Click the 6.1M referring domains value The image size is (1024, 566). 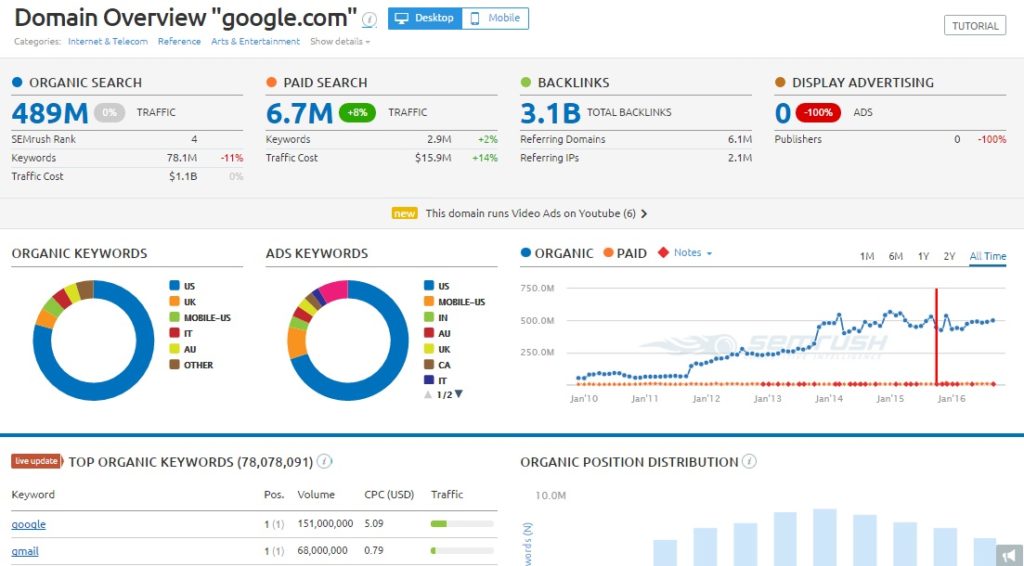740,139
